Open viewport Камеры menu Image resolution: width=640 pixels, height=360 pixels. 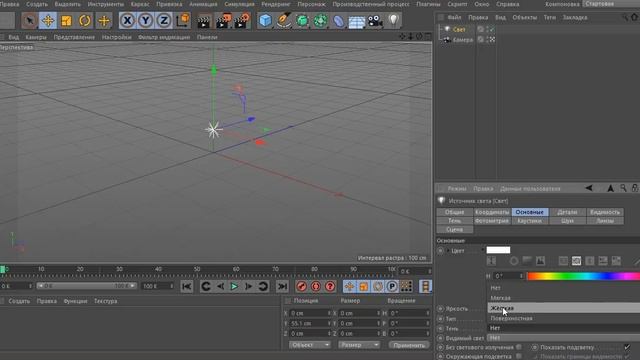pos(36,37)
